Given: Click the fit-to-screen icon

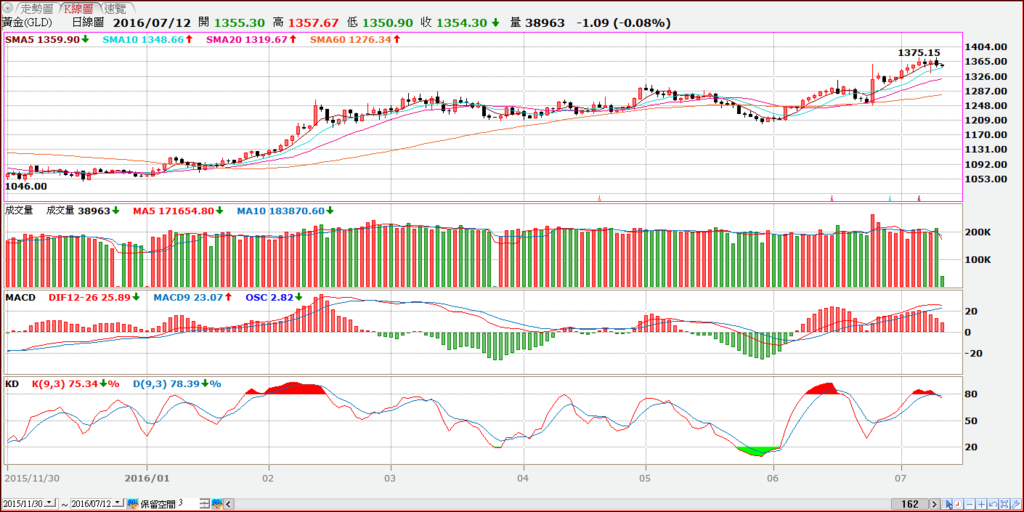Looking at the screenshot, I should point(1004,504).
